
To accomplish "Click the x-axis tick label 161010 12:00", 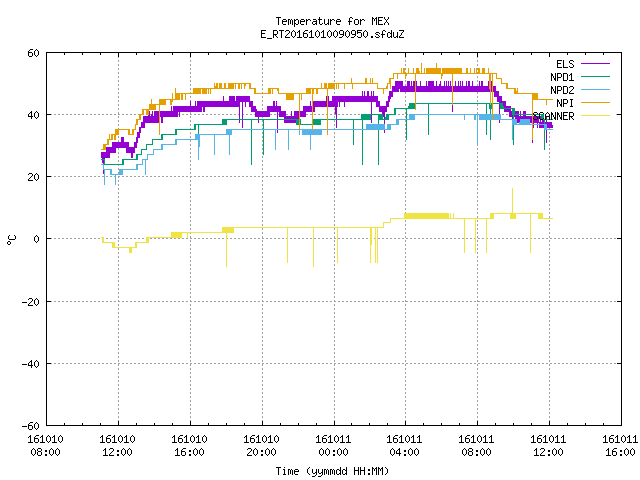I will (x=117, y=446).
